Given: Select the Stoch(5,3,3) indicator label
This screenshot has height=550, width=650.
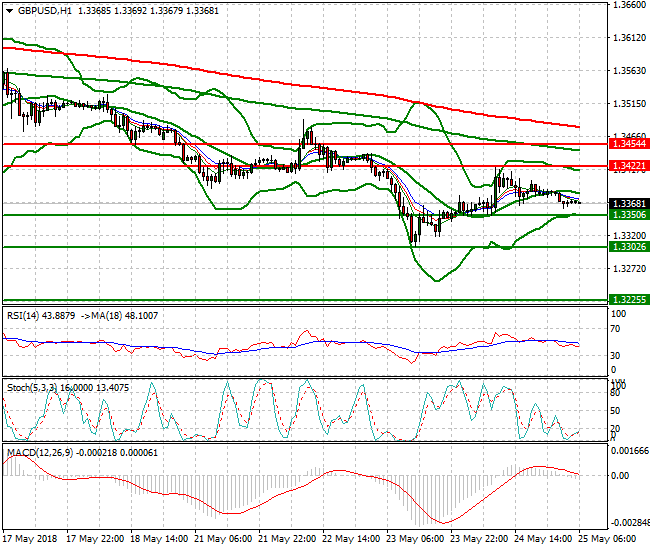Looking at the screenshot, I should pos(33,388).
